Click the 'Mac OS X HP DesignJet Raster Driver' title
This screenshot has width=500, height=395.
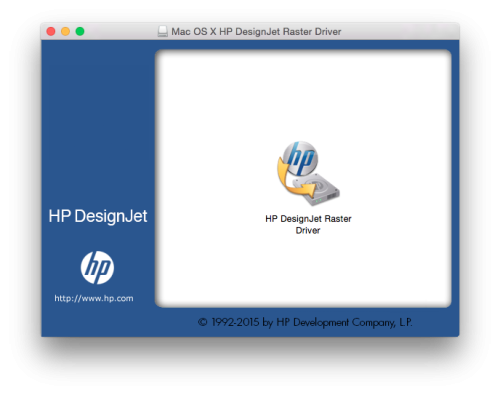pyautogui.click(x=256, y=32)
